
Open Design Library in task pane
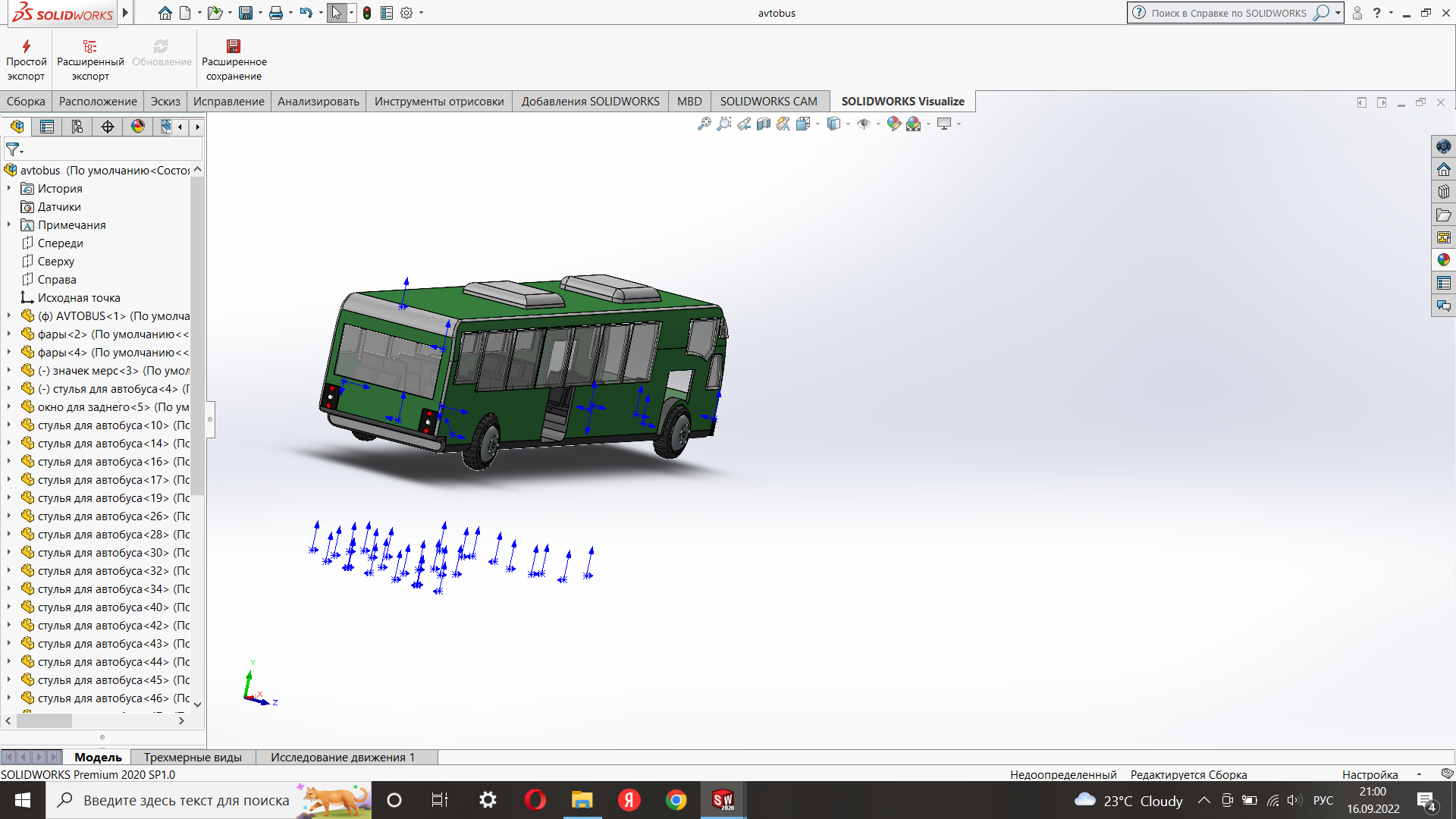point(1444,192)
